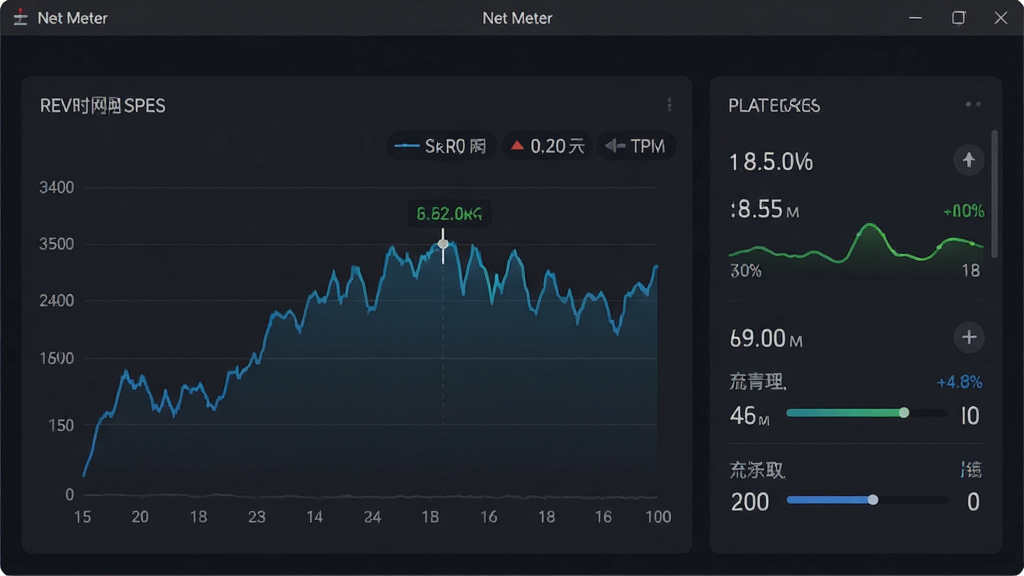Click the 46 M value
Screen dimensions: 1024x576
pos(749,415)
